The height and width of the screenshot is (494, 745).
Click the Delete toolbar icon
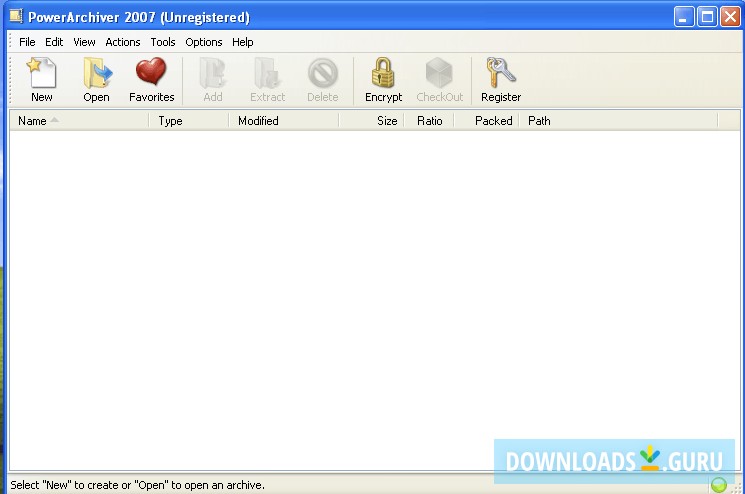click(323, 80)
